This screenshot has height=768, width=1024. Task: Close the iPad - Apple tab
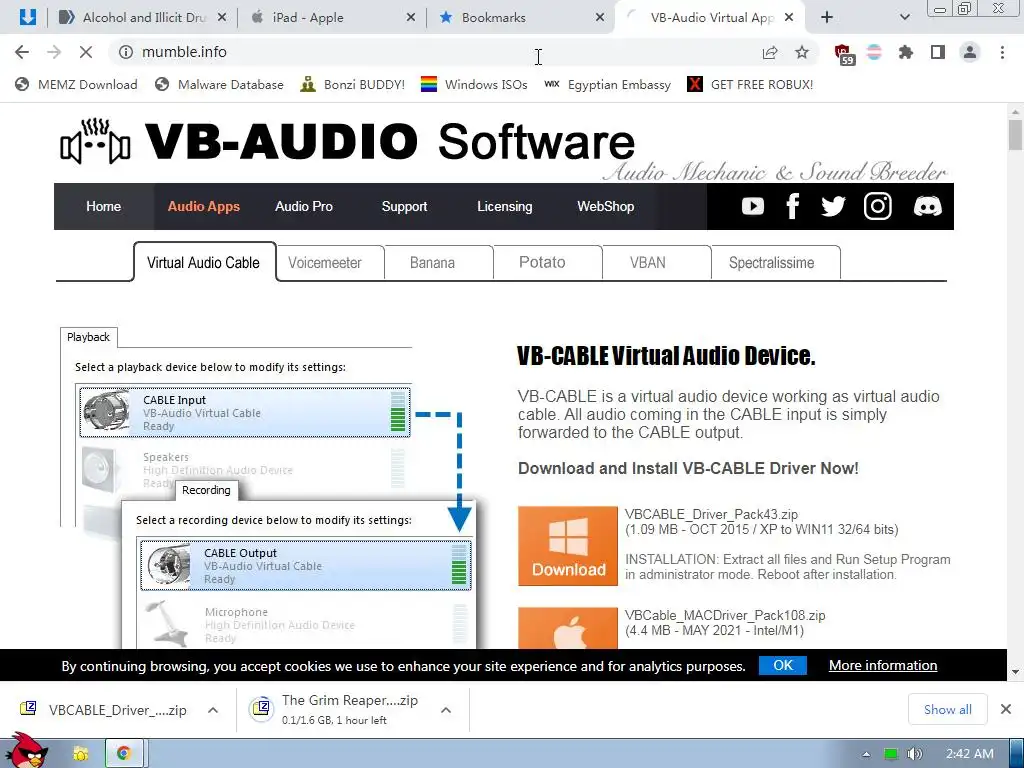click(411, 18)
